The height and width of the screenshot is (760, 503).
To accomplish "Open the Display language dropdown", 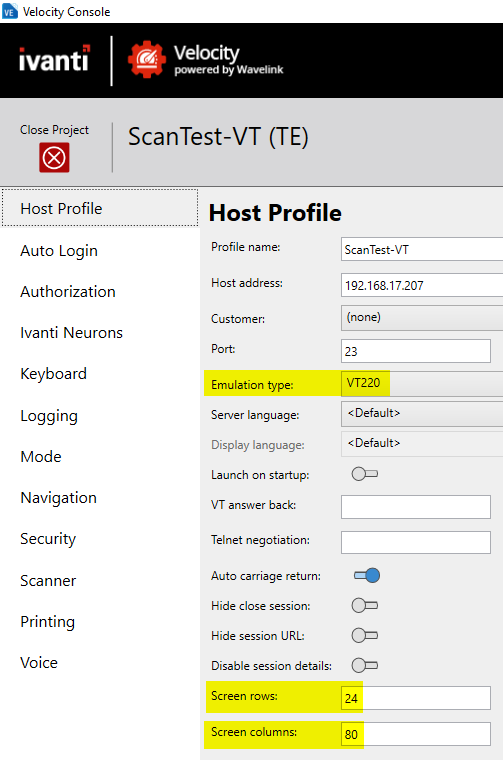I will [422, 444].
